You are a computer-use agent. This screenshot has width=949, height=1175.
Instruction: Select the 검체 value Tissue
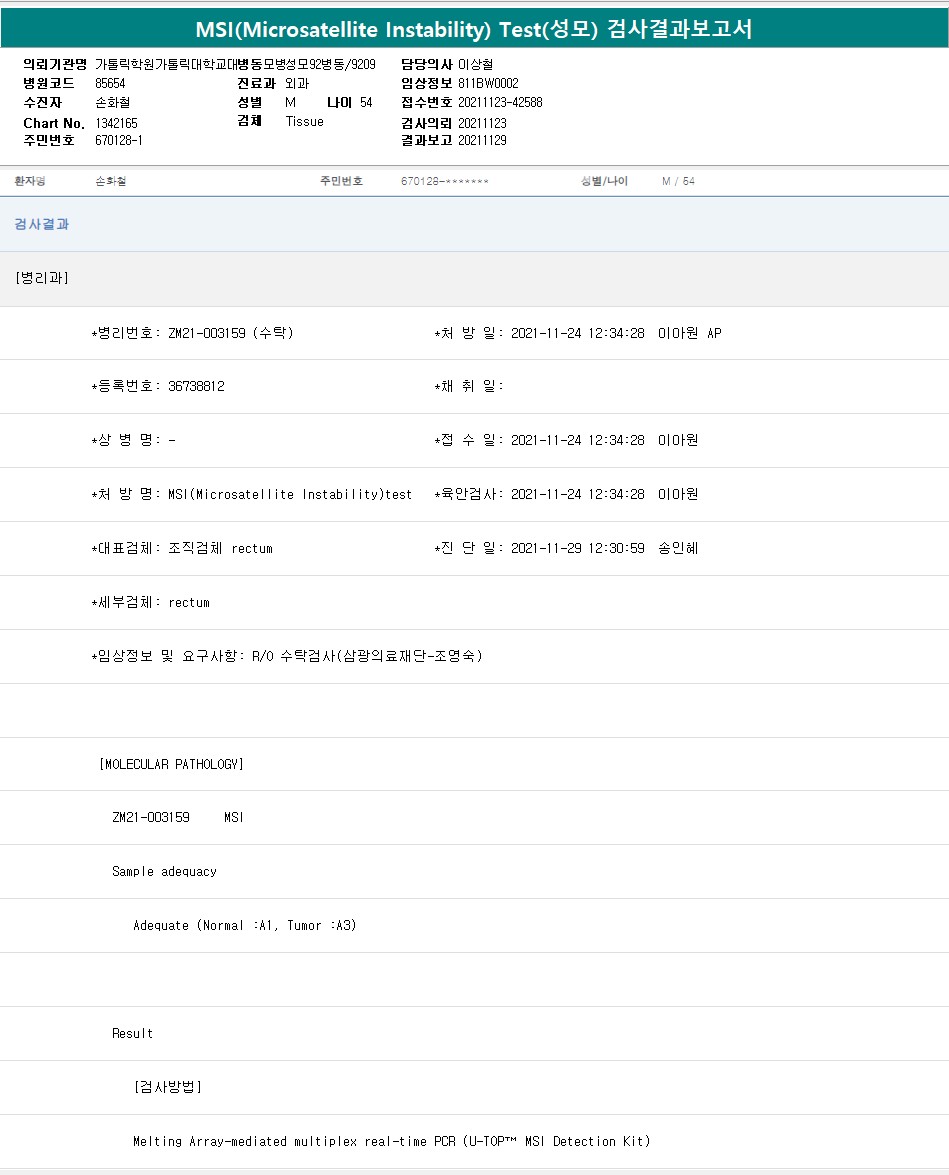coord(304,121)
